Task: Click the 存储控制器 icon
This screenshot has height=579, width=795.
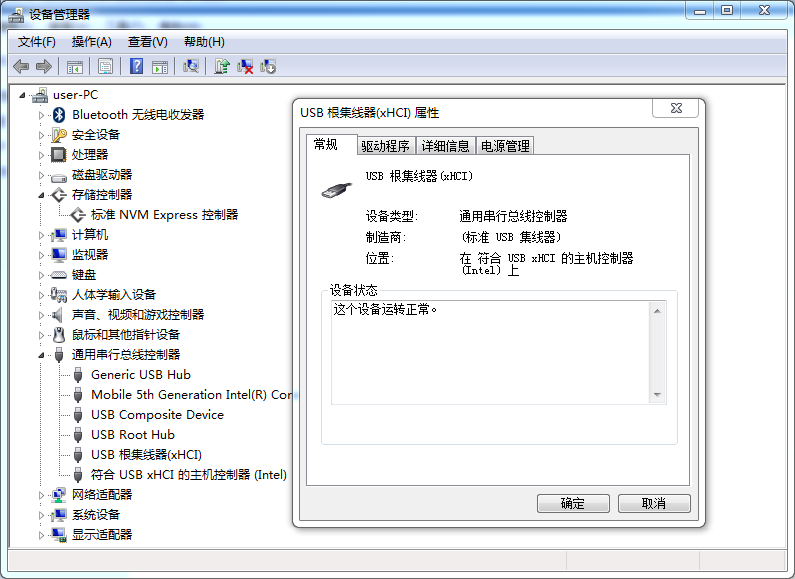Action: (59, 195)
